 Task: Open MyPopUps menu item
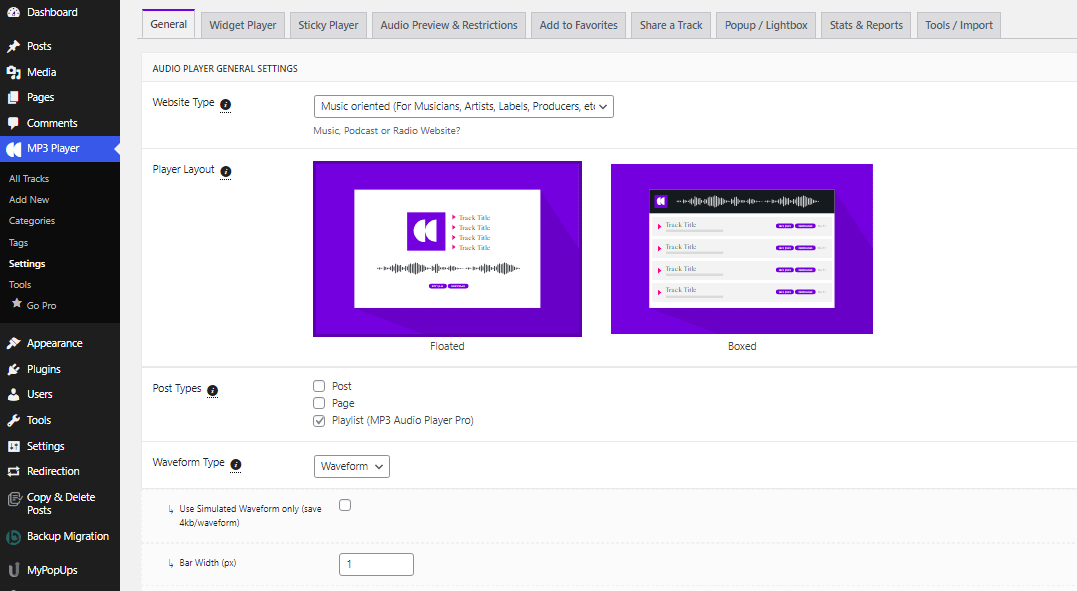pos(60,570)
